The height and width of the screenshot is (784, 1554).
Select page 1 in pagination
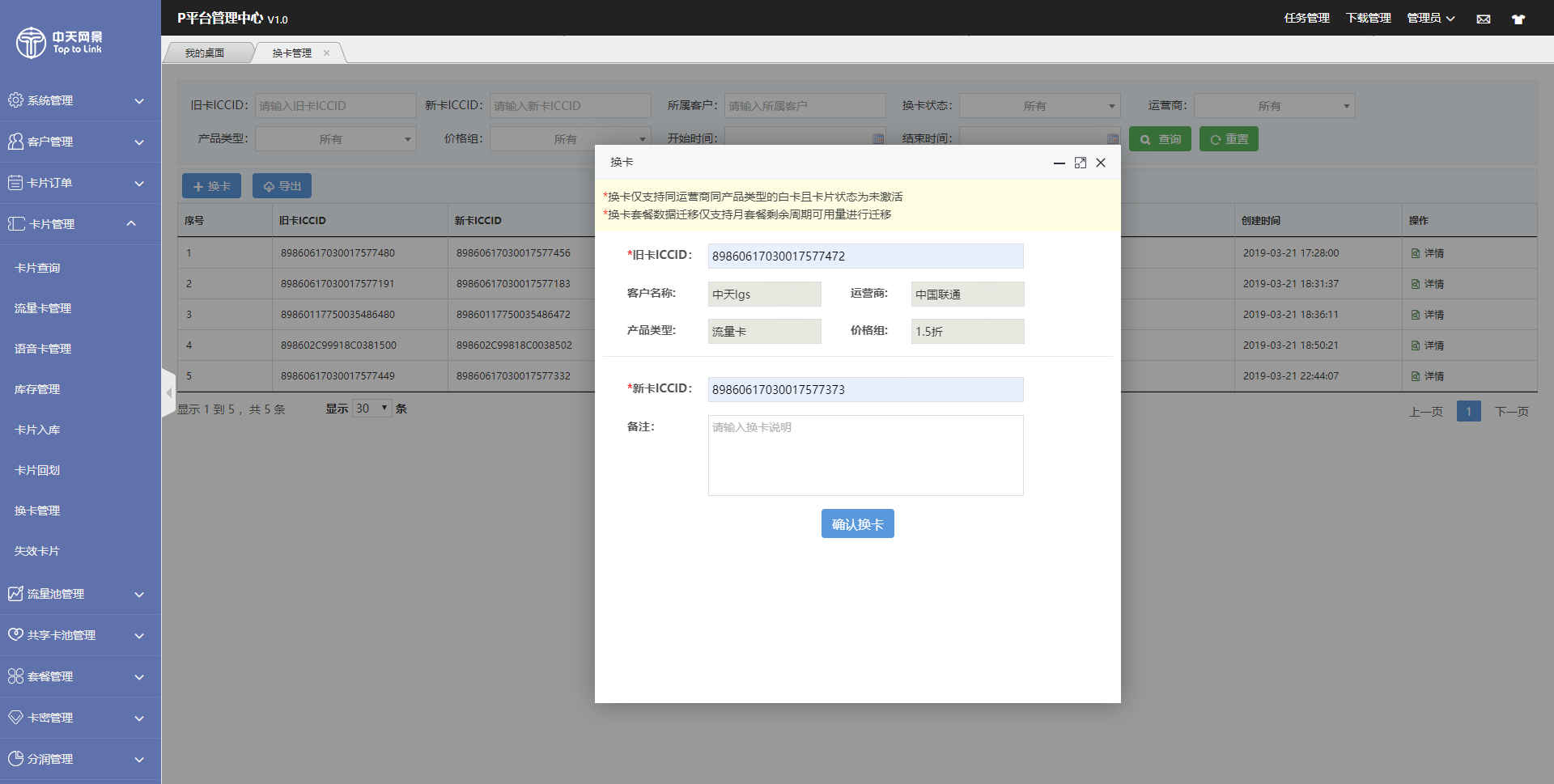[1469, 411]
